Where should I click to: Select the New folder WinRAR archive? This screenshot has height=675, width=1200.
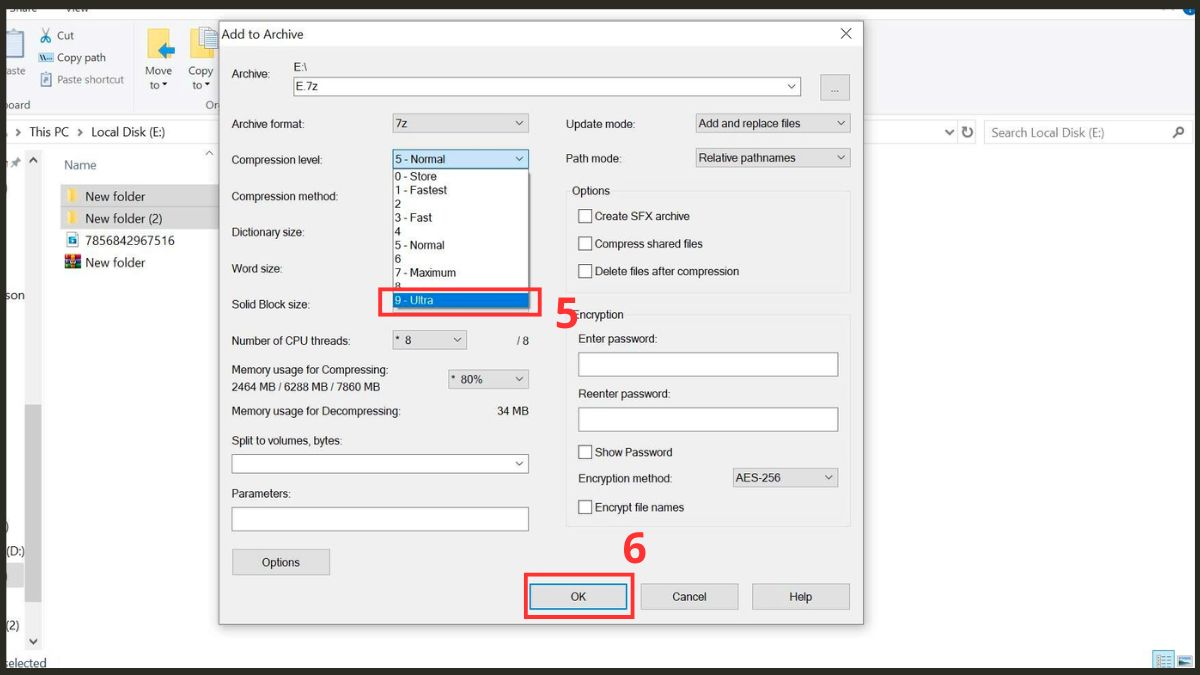point(105,262)
